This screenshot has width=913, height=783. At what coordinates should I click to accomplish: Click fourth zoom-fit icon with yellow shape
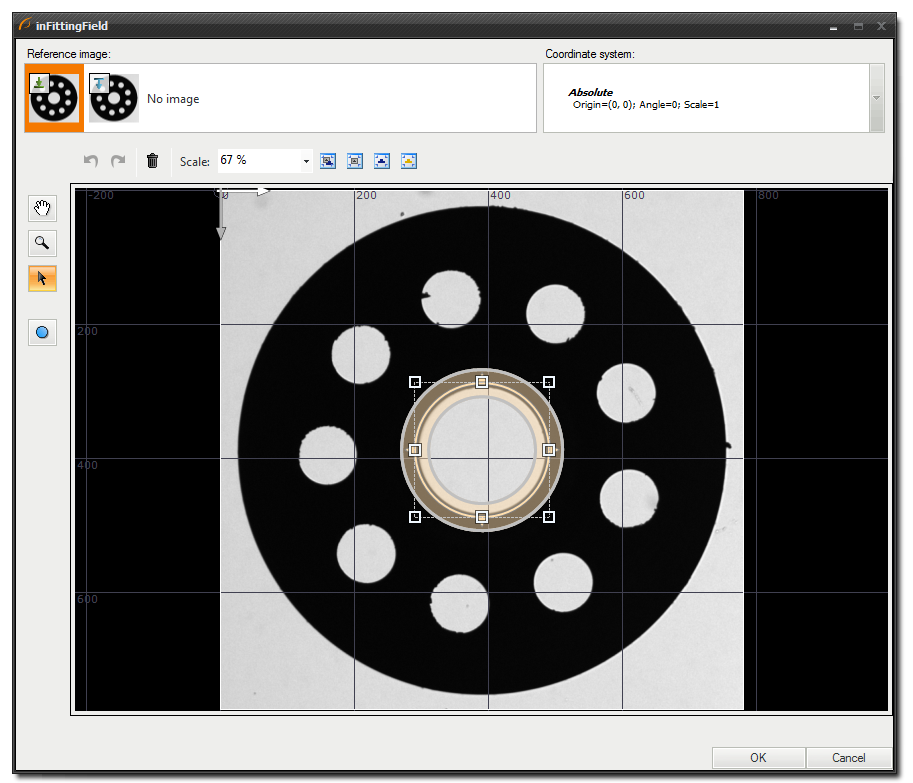click(409, 160)
